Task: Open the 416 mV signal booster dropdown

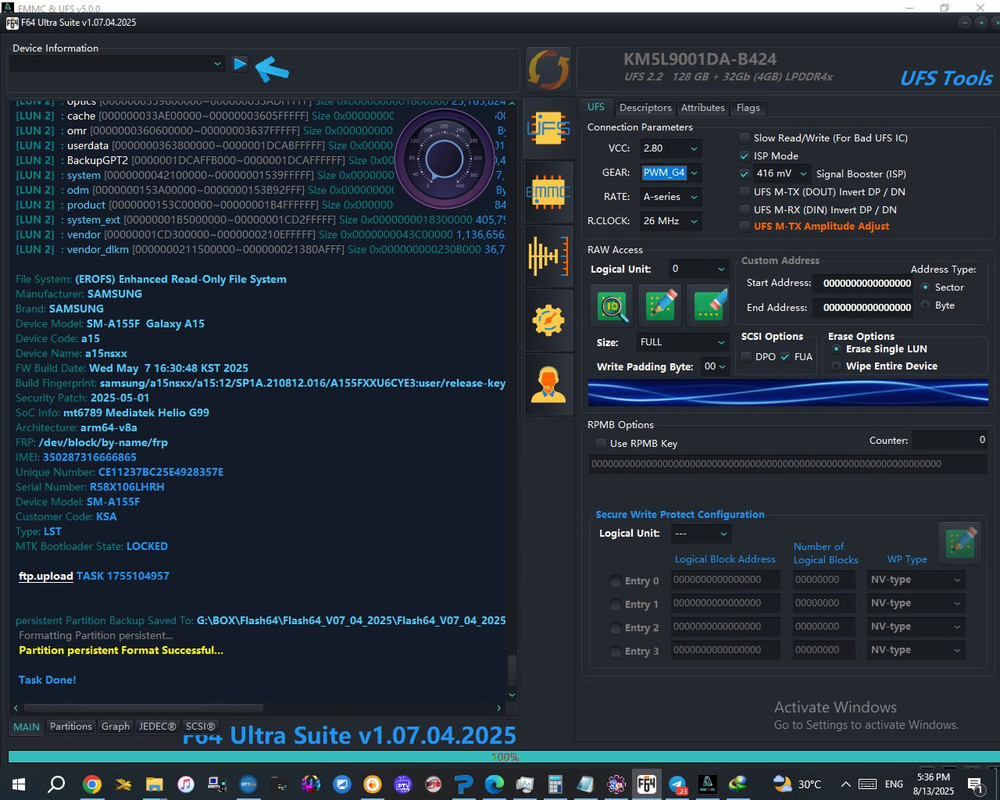Action: pos(782,174)
